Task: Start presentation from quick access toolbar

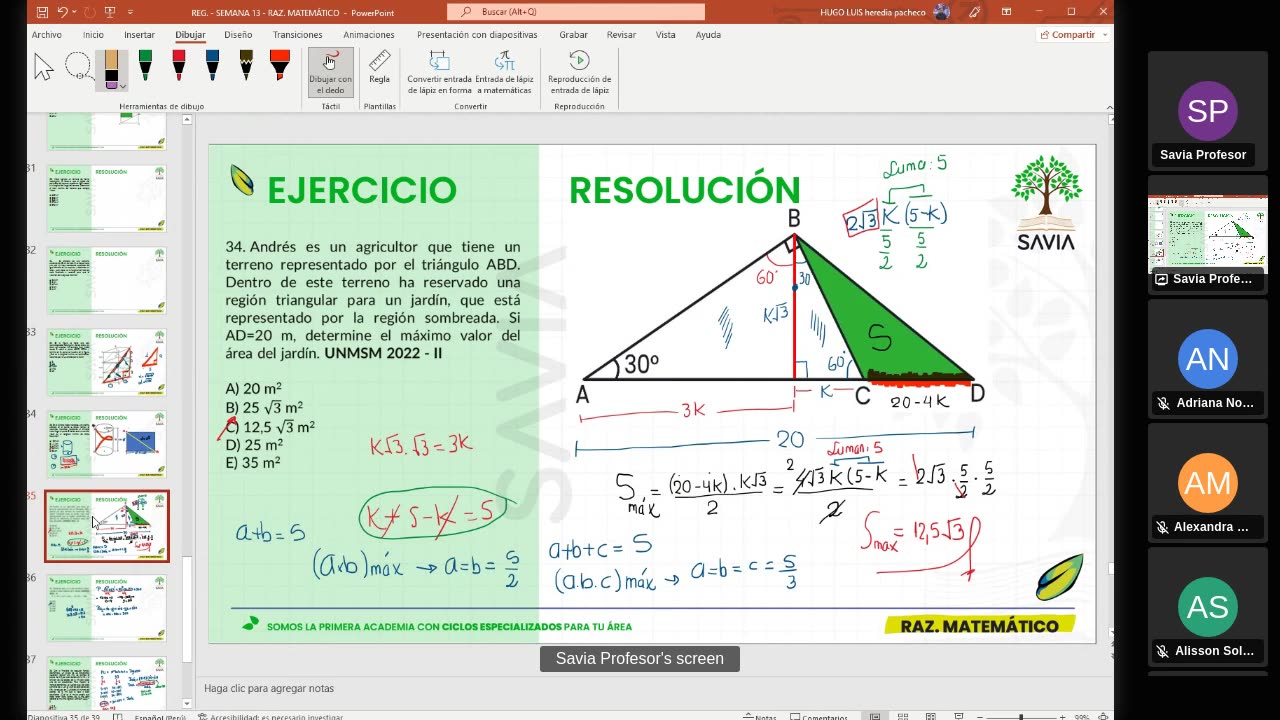Action: pos(109,12)
